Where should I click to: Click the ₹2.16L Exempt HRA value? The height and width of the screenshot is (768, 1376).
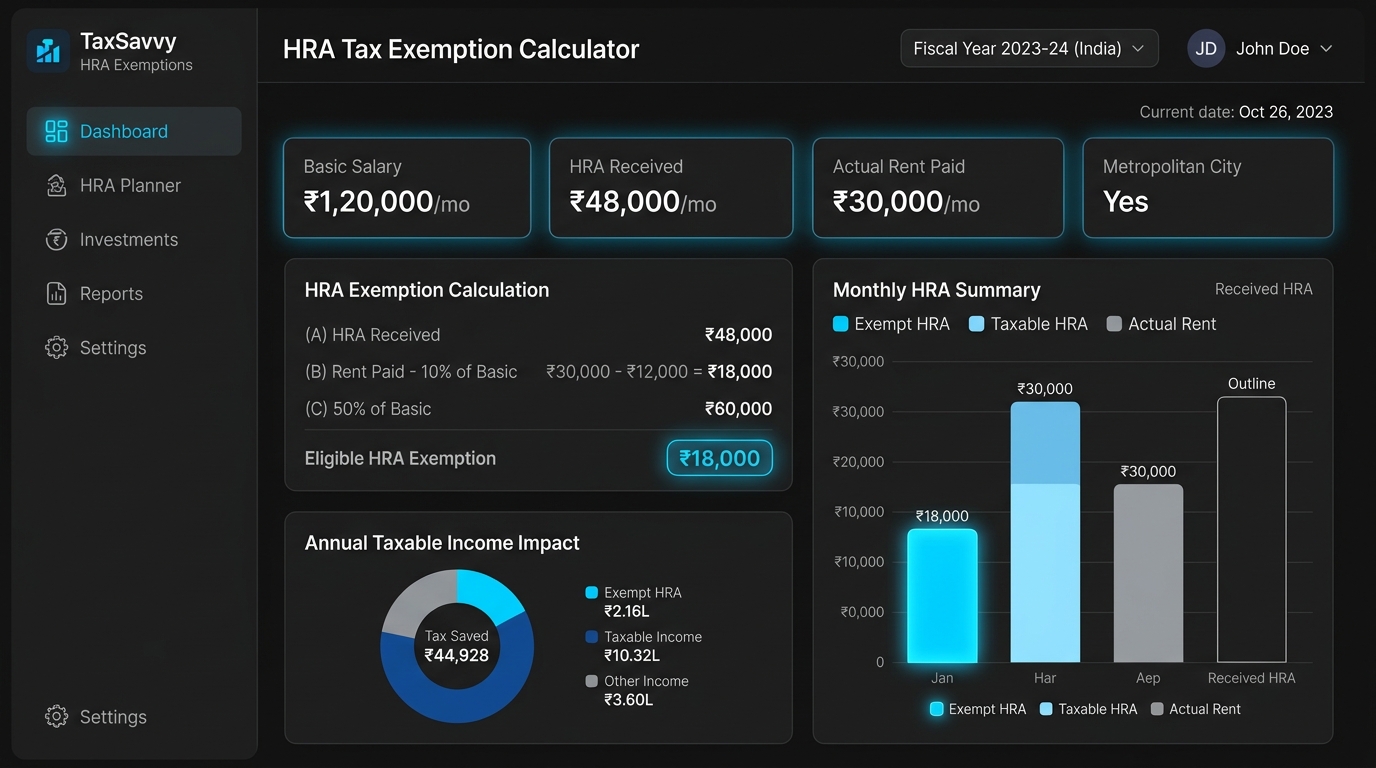[626, 611]
